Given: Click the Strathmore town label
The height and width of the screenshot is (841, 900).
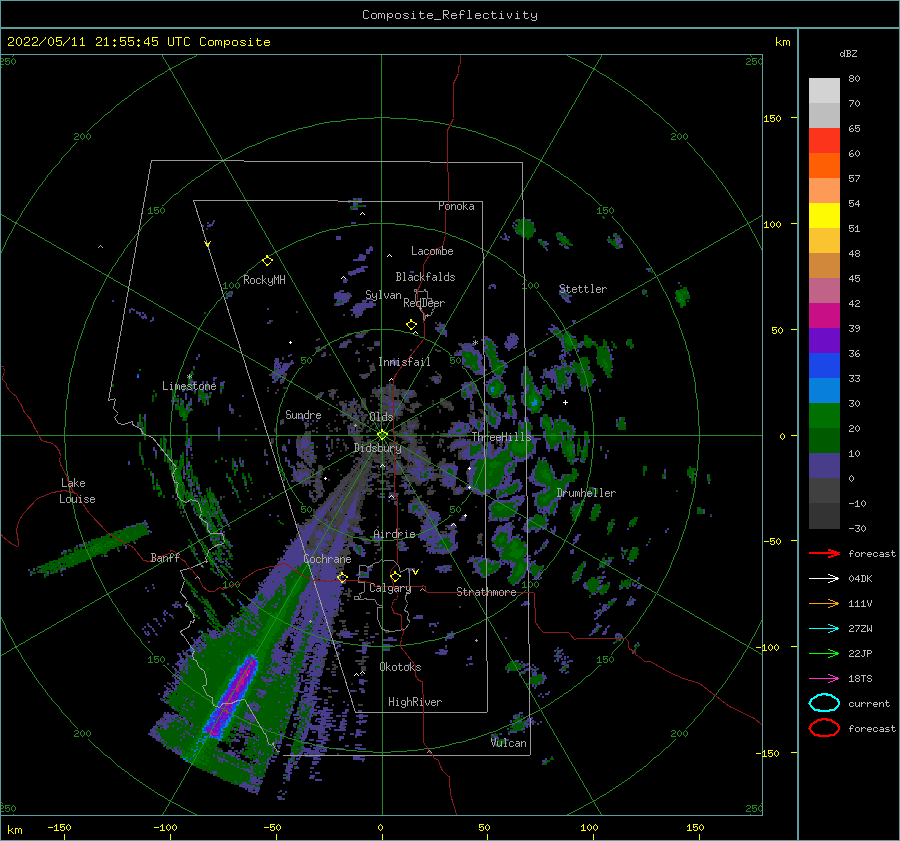Looking at the screenshot, I should 486,592.
